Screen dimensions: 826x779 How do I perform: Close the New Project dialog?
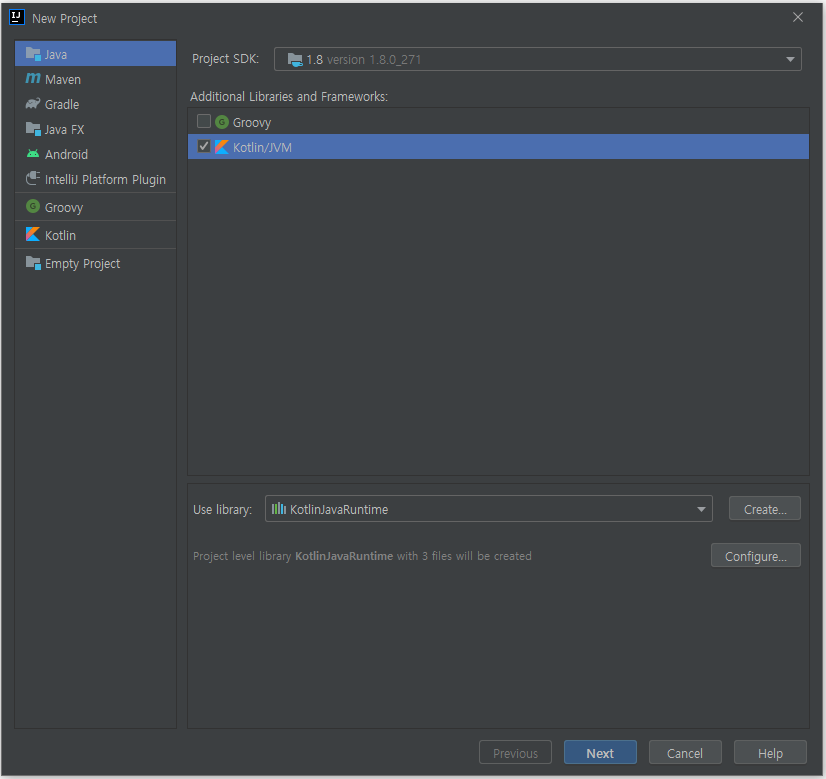coord(798,17)
